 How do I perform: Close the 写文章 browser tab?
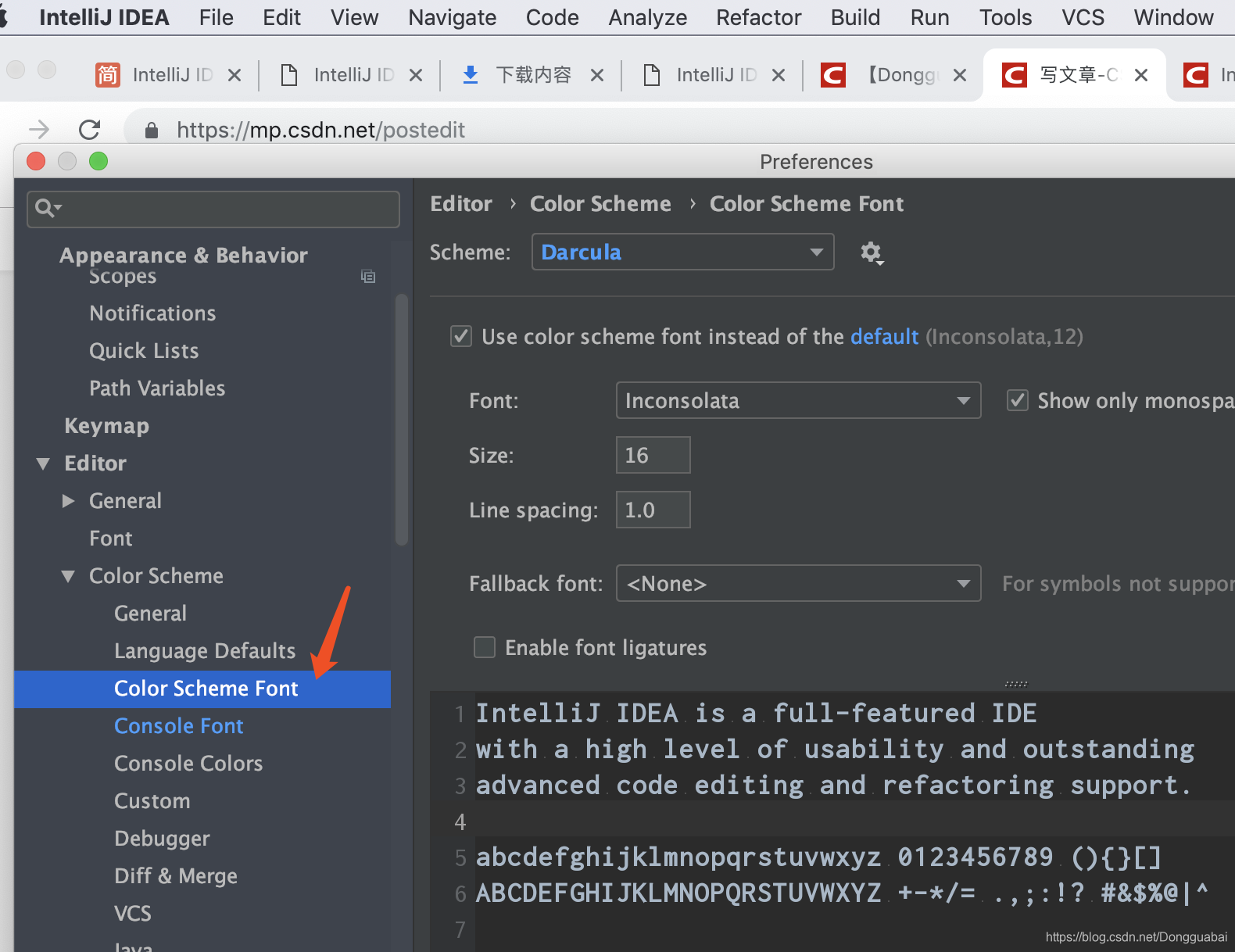[x=1140, y=75]
